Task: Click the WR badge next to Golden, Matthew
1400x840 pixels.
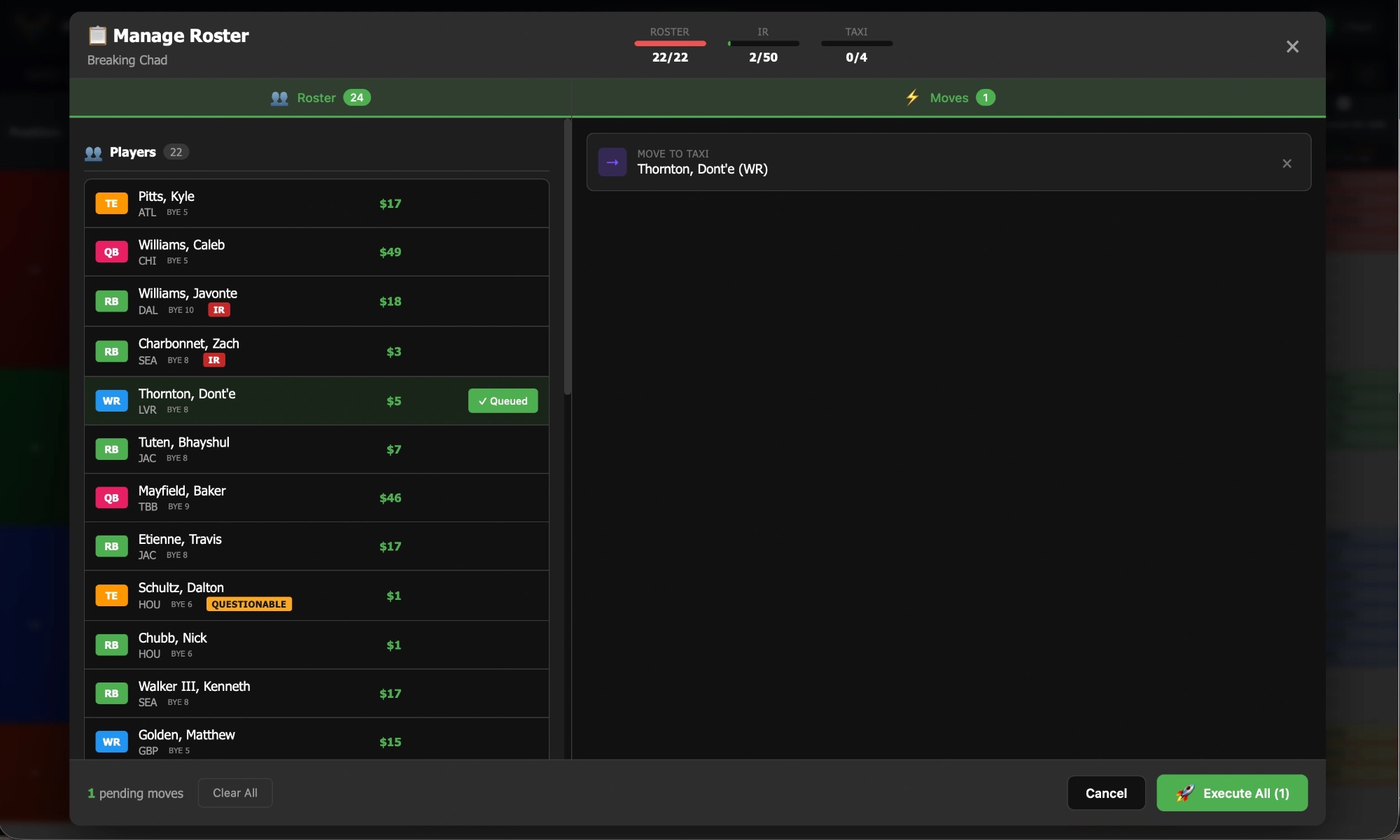Action: tap(111, 742)
